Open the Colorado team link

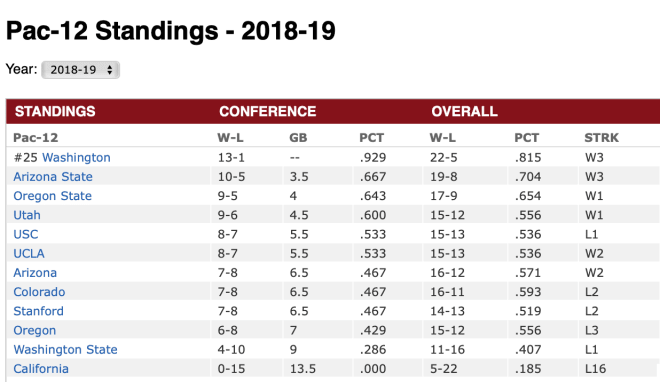39,292
